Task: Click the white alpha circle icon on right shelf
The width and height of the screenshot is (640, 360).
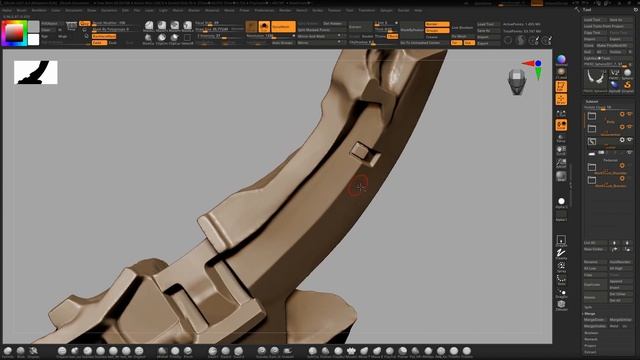Action: [561, 201]
